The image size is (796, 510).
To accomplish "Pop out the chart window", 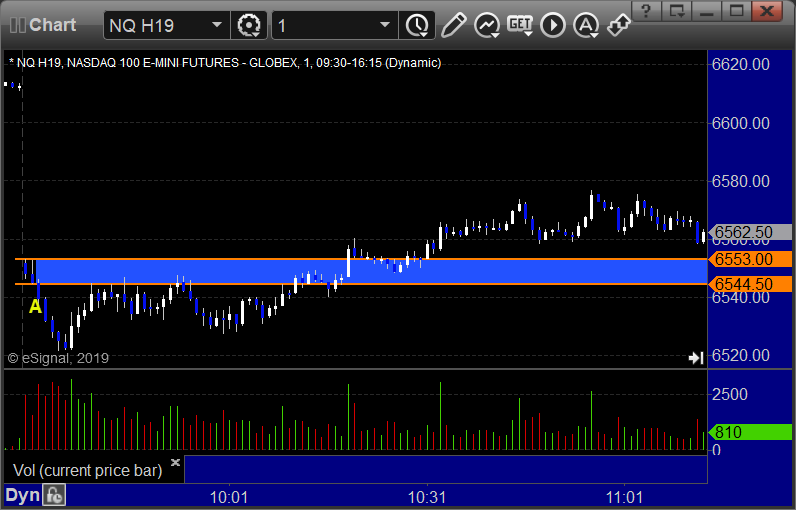I will click(677, 10).
